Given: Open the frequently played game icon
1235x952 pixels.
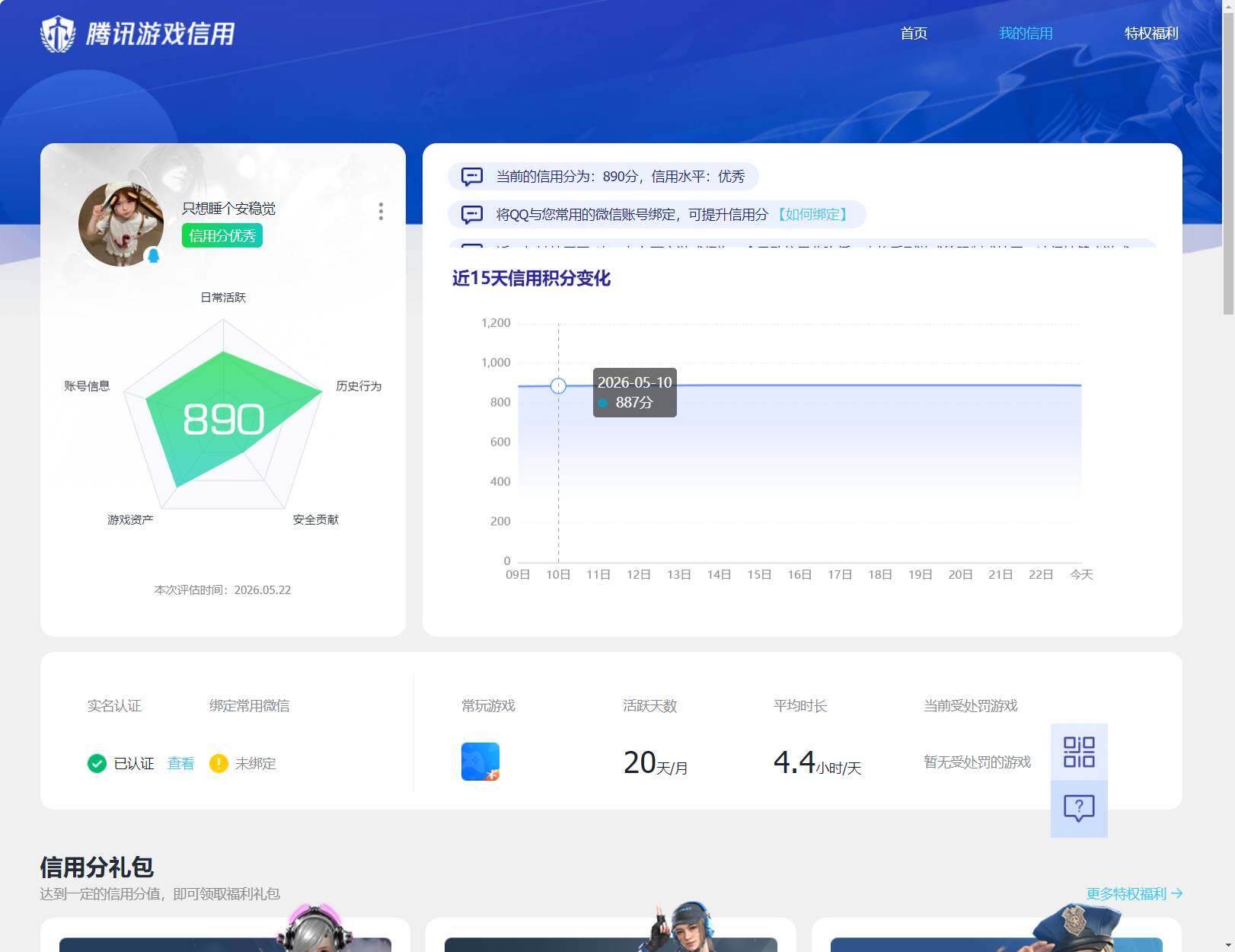Looking at the screenshot, I should (480, 762).
